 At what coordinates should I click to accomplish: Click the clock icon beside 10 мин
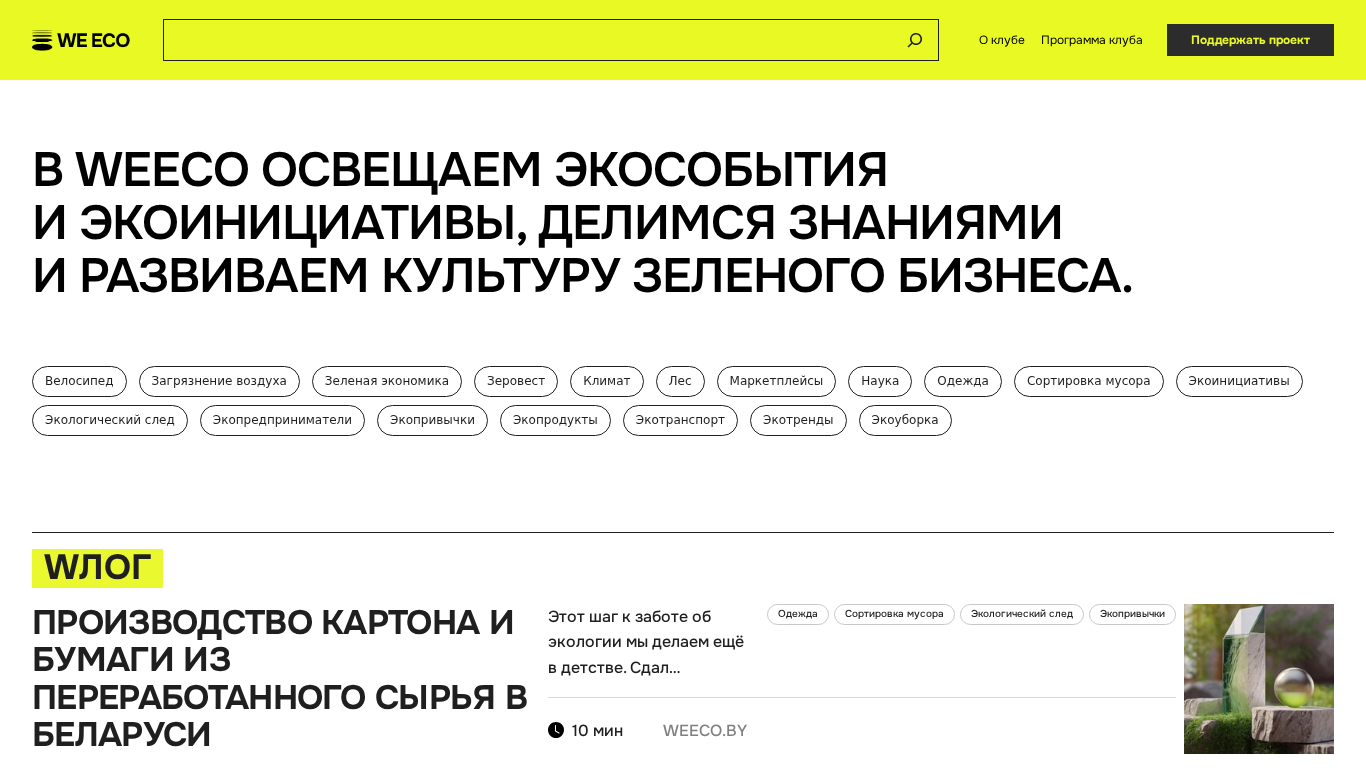556,730
